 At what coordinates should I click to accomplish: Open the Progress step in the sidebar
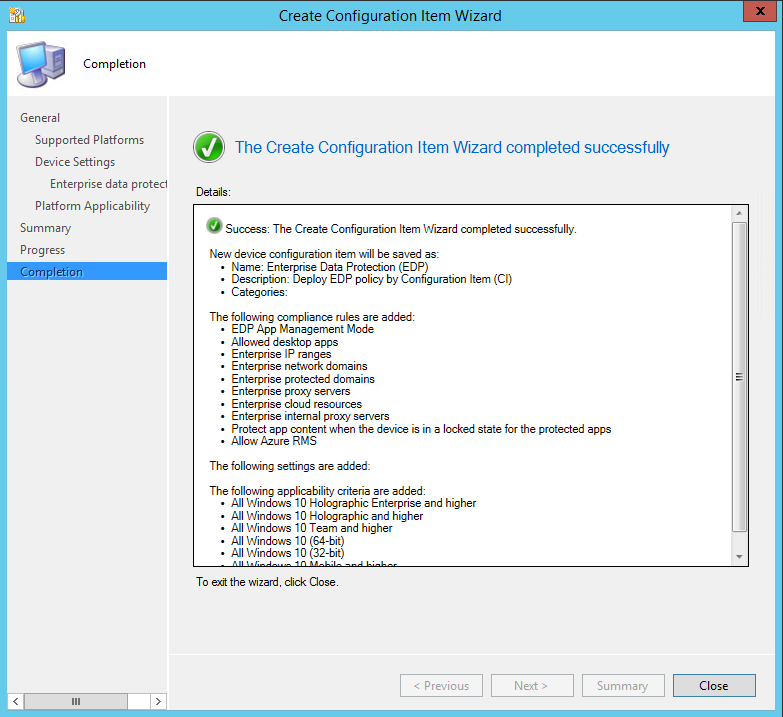point(42,250)
